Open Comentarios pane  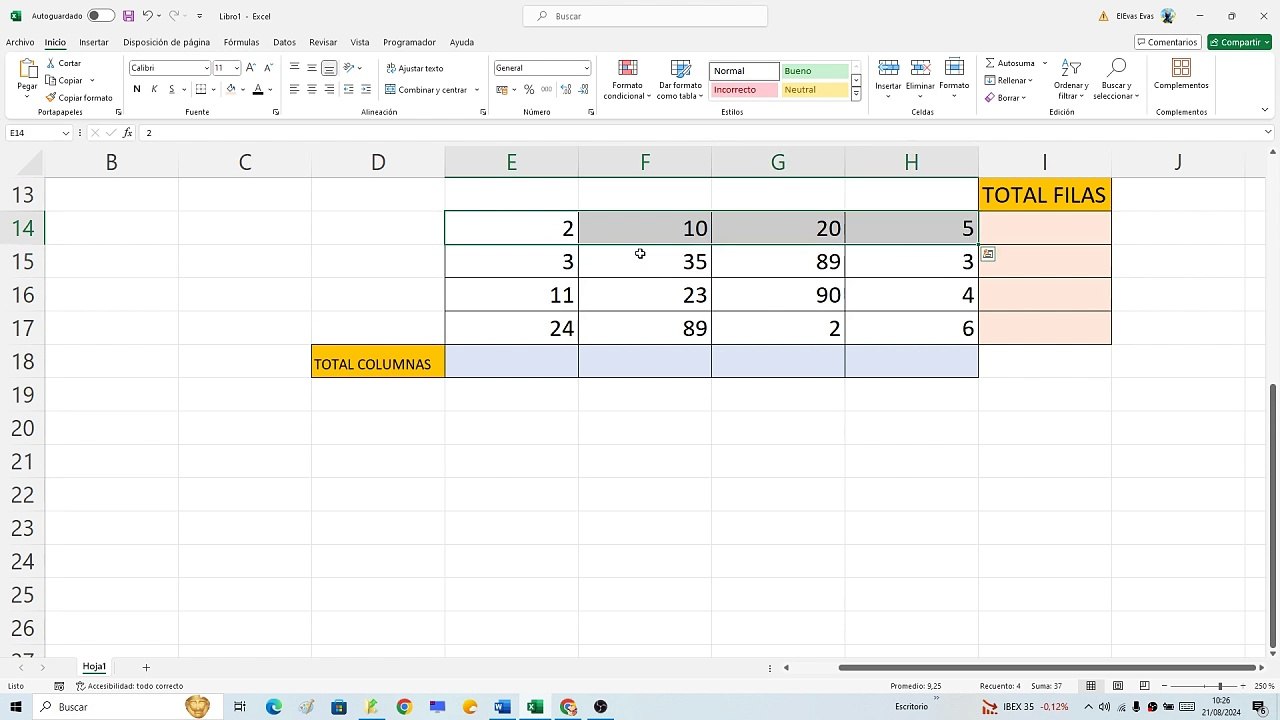click(x=1168, y=42)
